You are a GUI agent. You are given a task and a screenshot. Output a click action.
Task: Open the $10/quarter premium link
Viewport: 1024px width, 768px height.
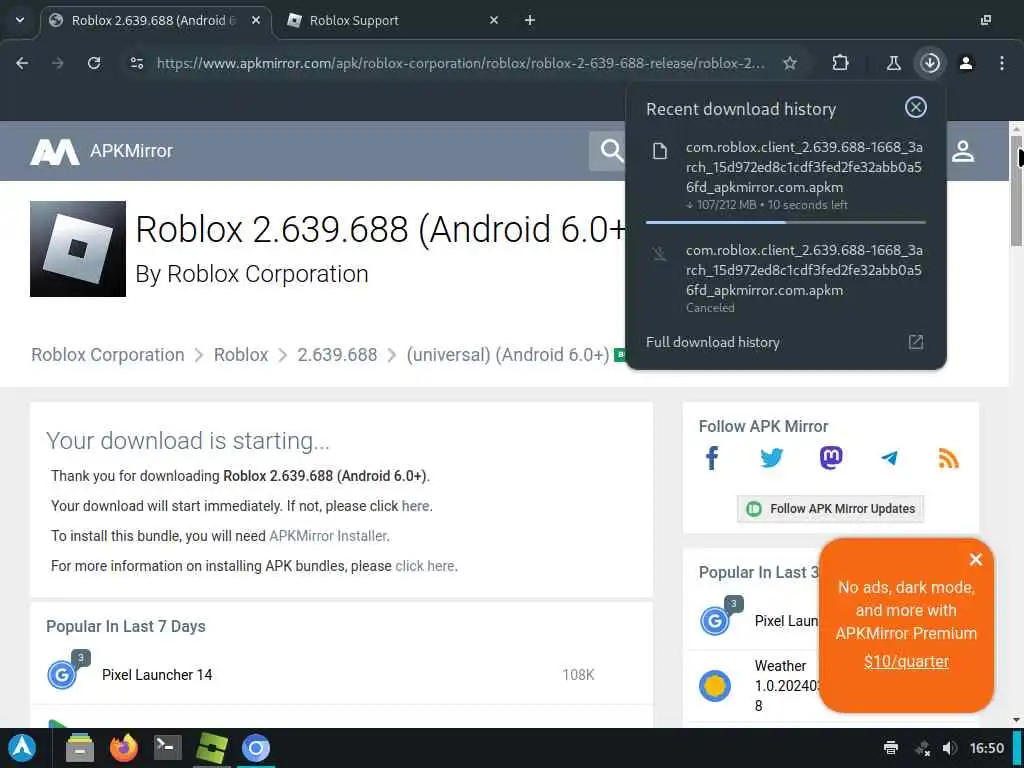[906, 662]
